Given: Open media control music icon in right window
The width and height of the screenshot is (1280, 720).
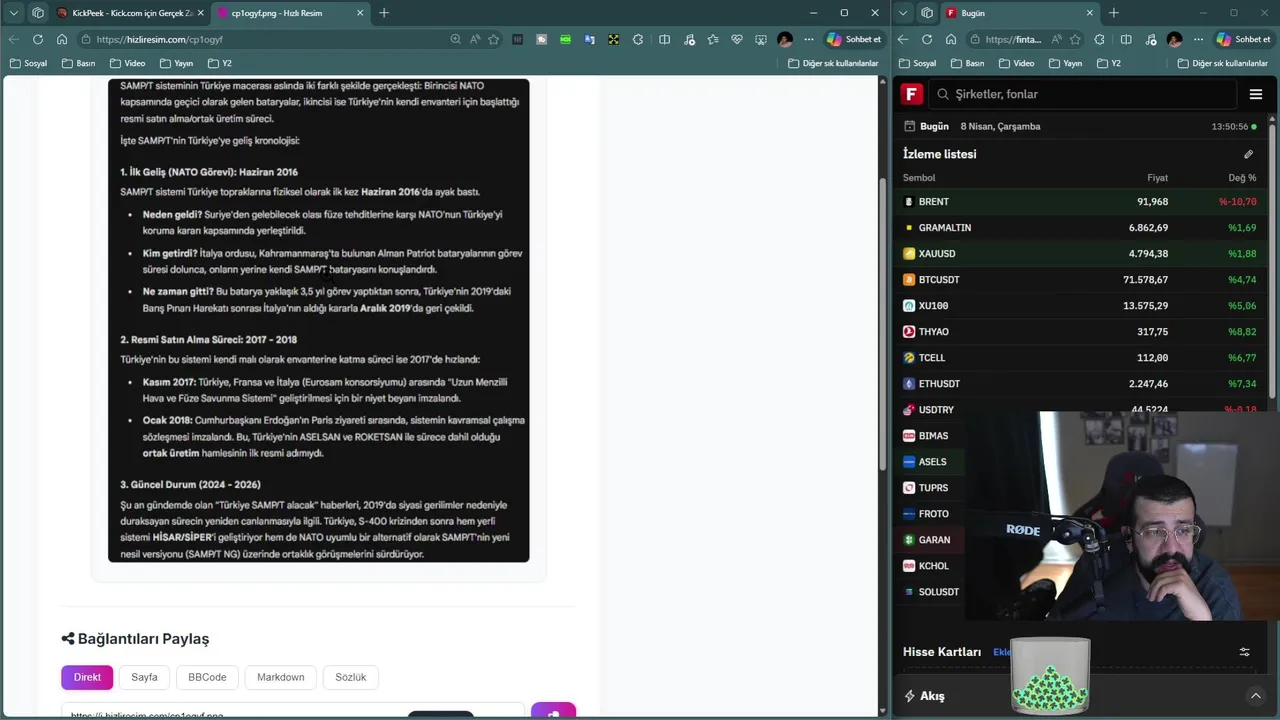Looking at the screenshot, I should tap(1150, 39).
